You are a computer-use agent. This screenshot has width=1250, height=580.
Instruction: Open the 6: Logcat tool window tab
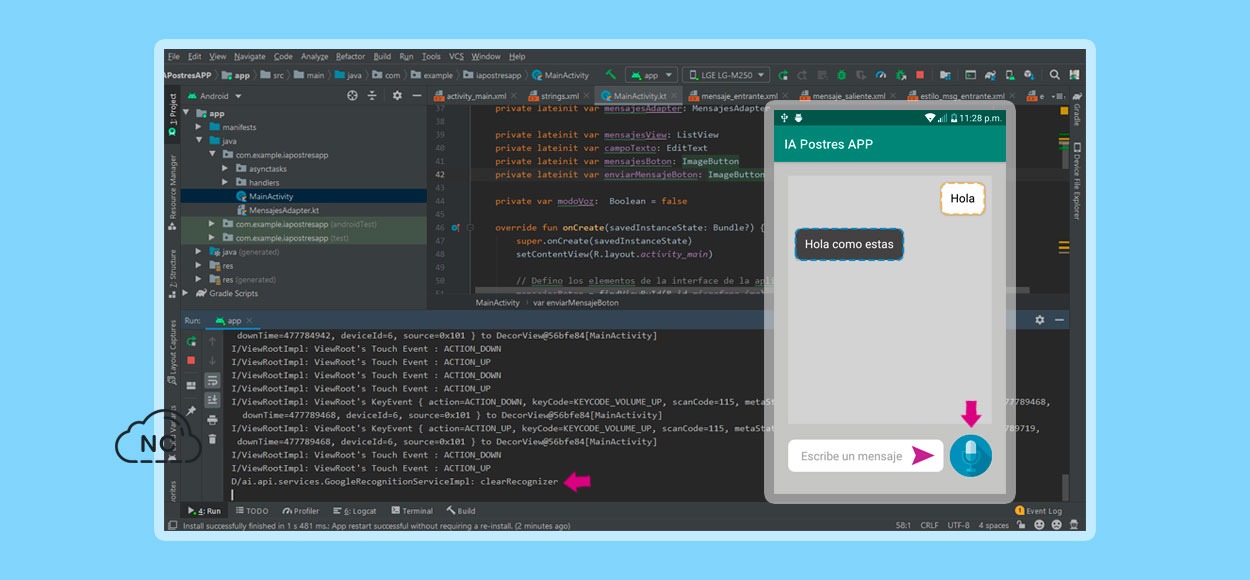[357, 511]
